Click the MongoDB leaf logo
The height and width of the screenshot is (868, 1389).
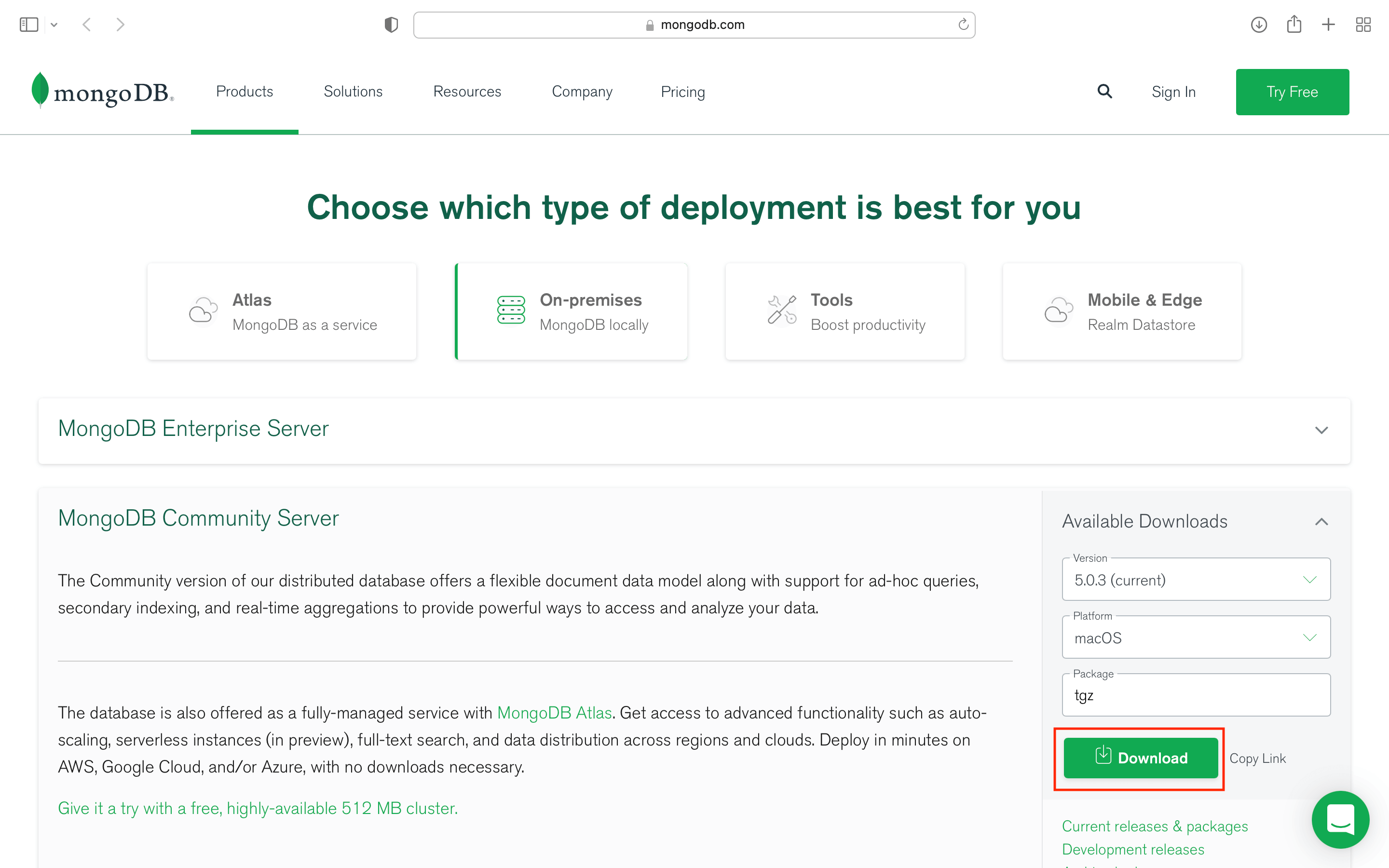click(102, 91)
